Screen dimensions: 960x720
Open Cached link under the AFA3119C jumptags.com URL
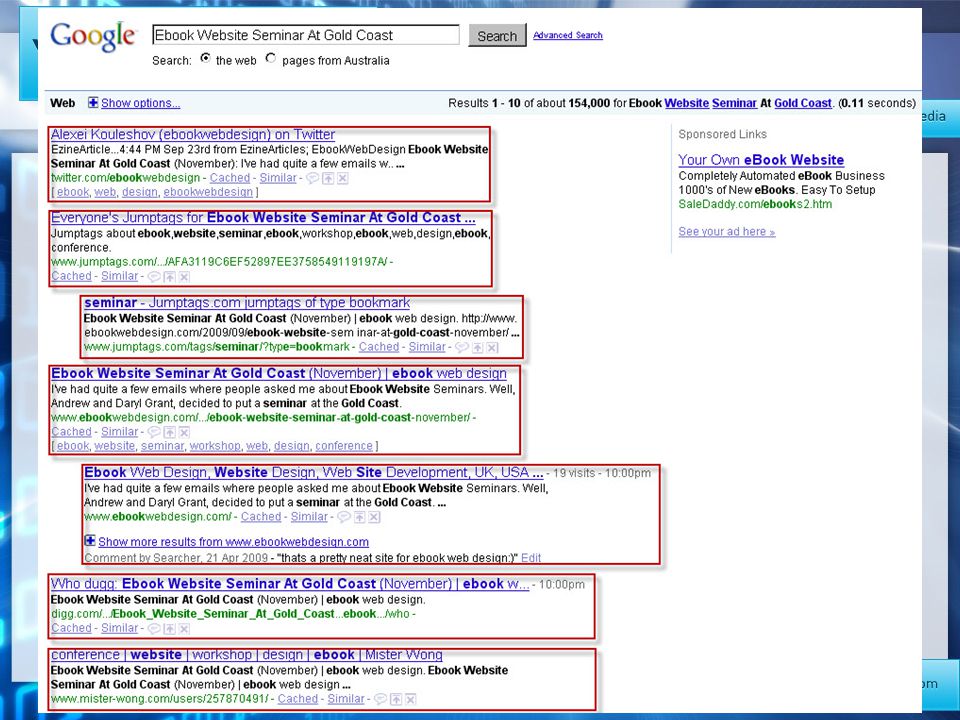71,276
